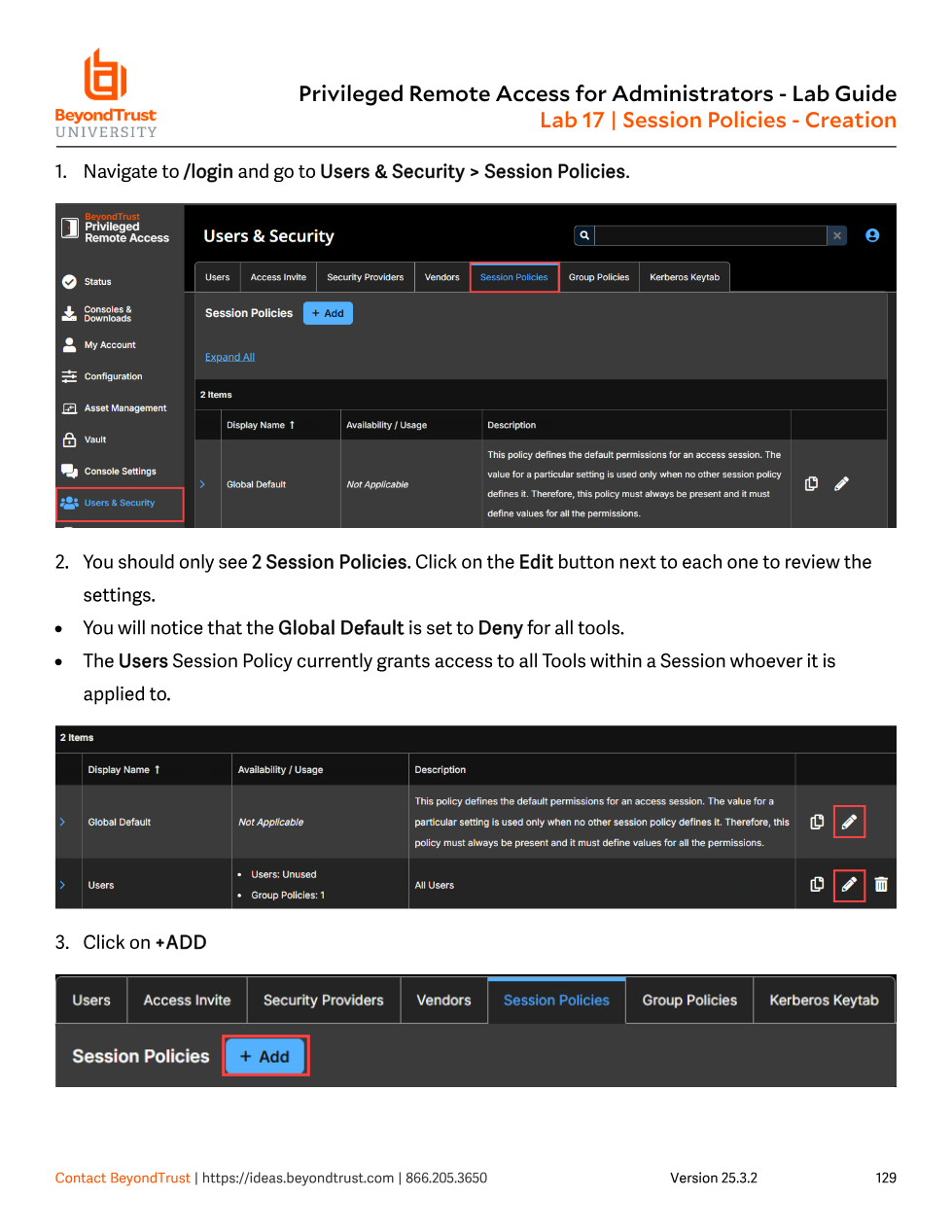
Task: Expand Global Default row in first screenshot
Action: pyautogui.click(x=202, y=484)
